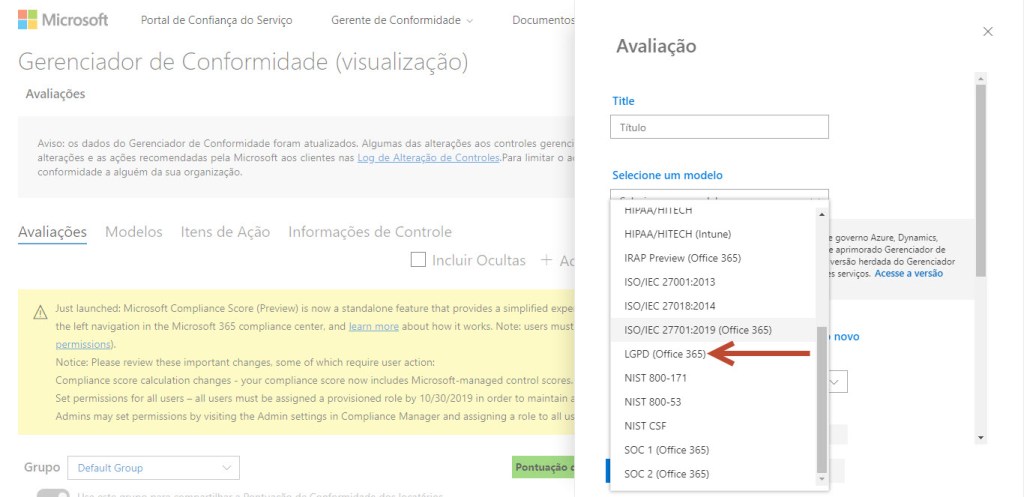Open the Informações de Controle tab
1024x497 pixels.
pos(370,232)
